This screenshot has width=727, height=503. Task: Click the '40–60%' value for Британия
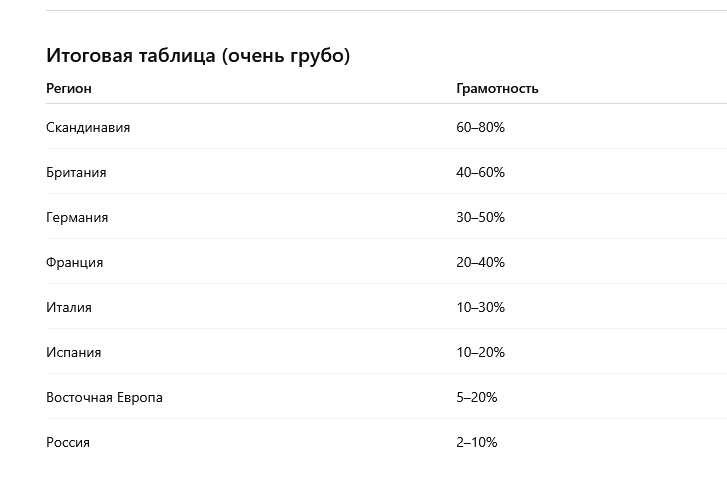coord(480,173)
